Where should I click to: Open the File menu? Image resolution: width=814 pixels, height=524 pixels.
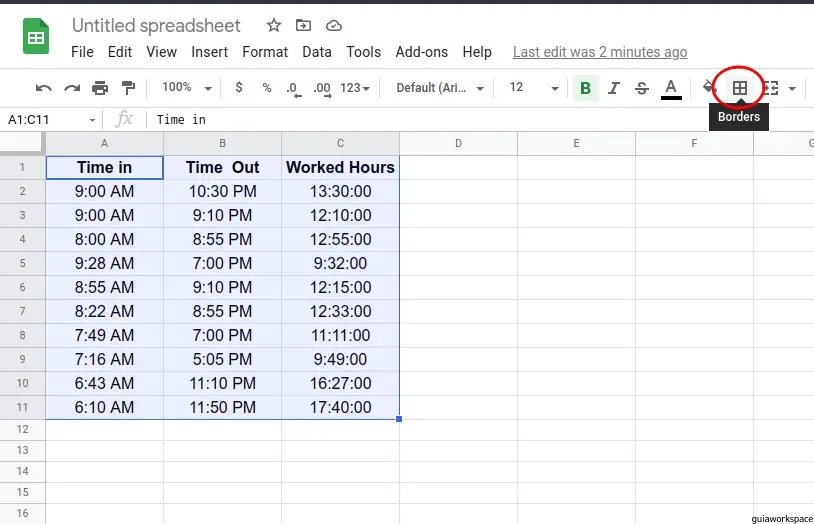click(x=82, y=52)
